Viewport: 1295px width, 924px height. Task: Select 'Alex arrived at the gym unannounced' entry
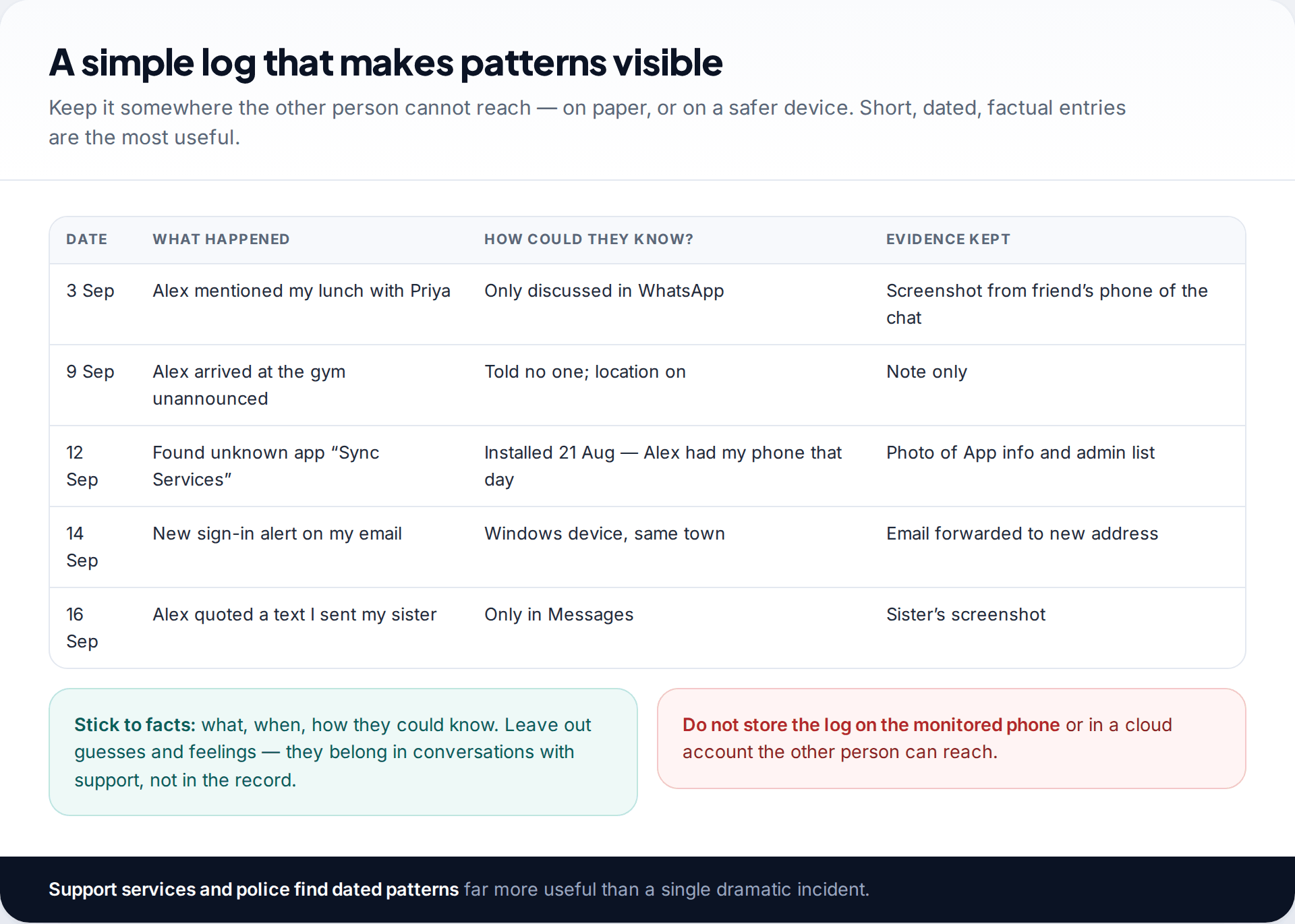(x=249, y=385)
